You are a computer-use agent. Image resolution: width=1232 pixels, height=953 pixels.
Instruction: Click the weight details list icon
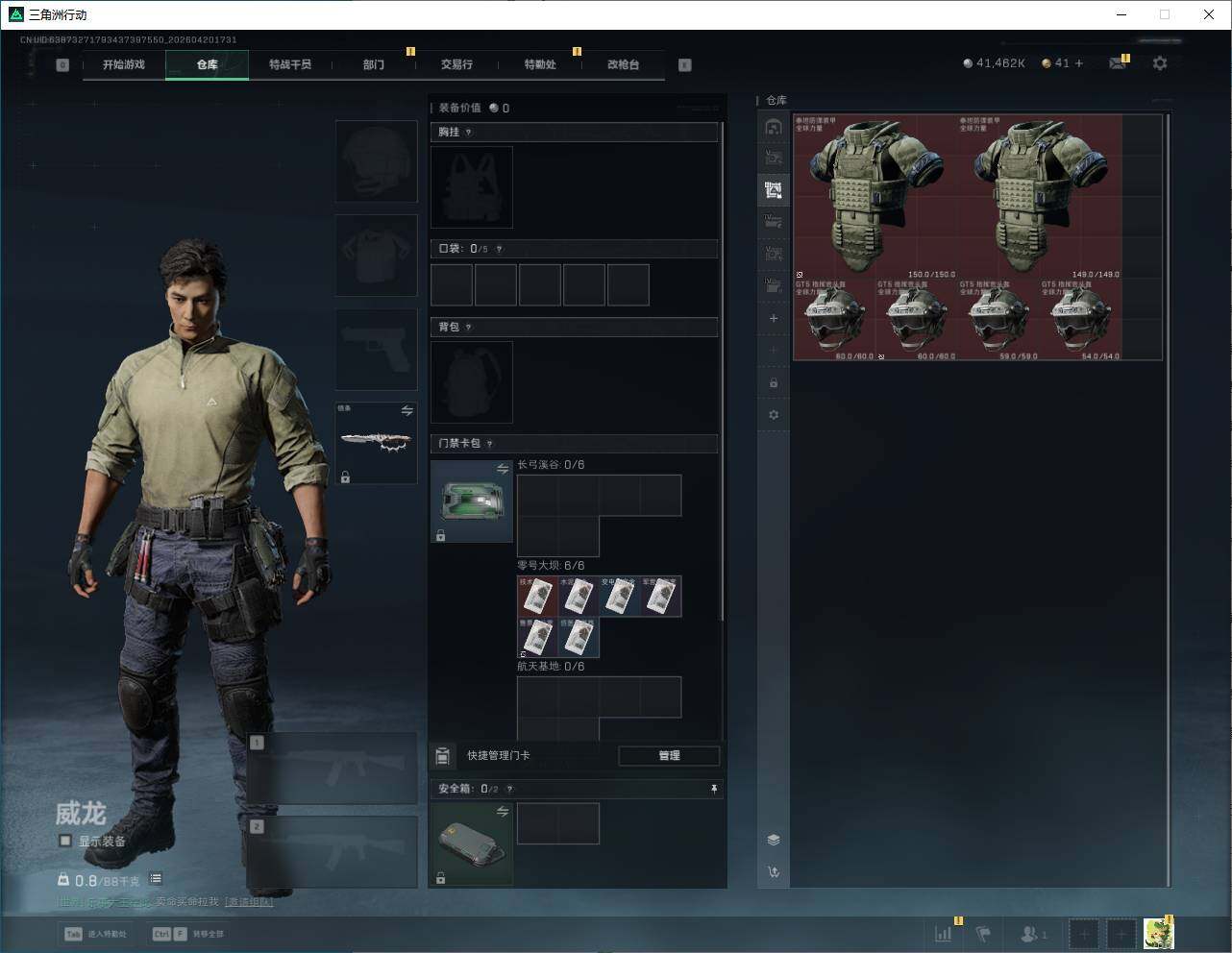point(156,879)
